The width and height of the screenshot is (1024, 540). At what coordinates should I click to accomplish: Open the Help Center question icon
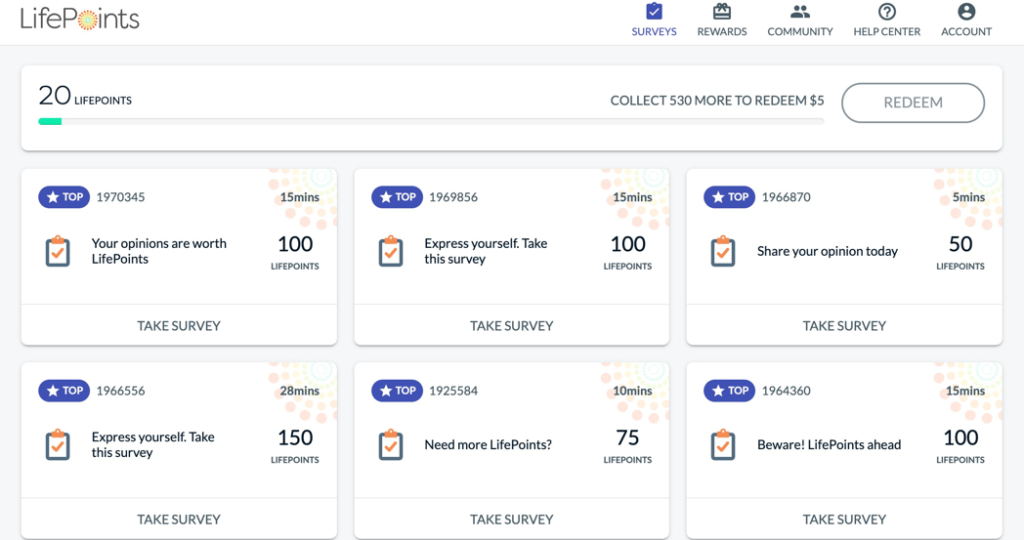click(x=886, y=12)
